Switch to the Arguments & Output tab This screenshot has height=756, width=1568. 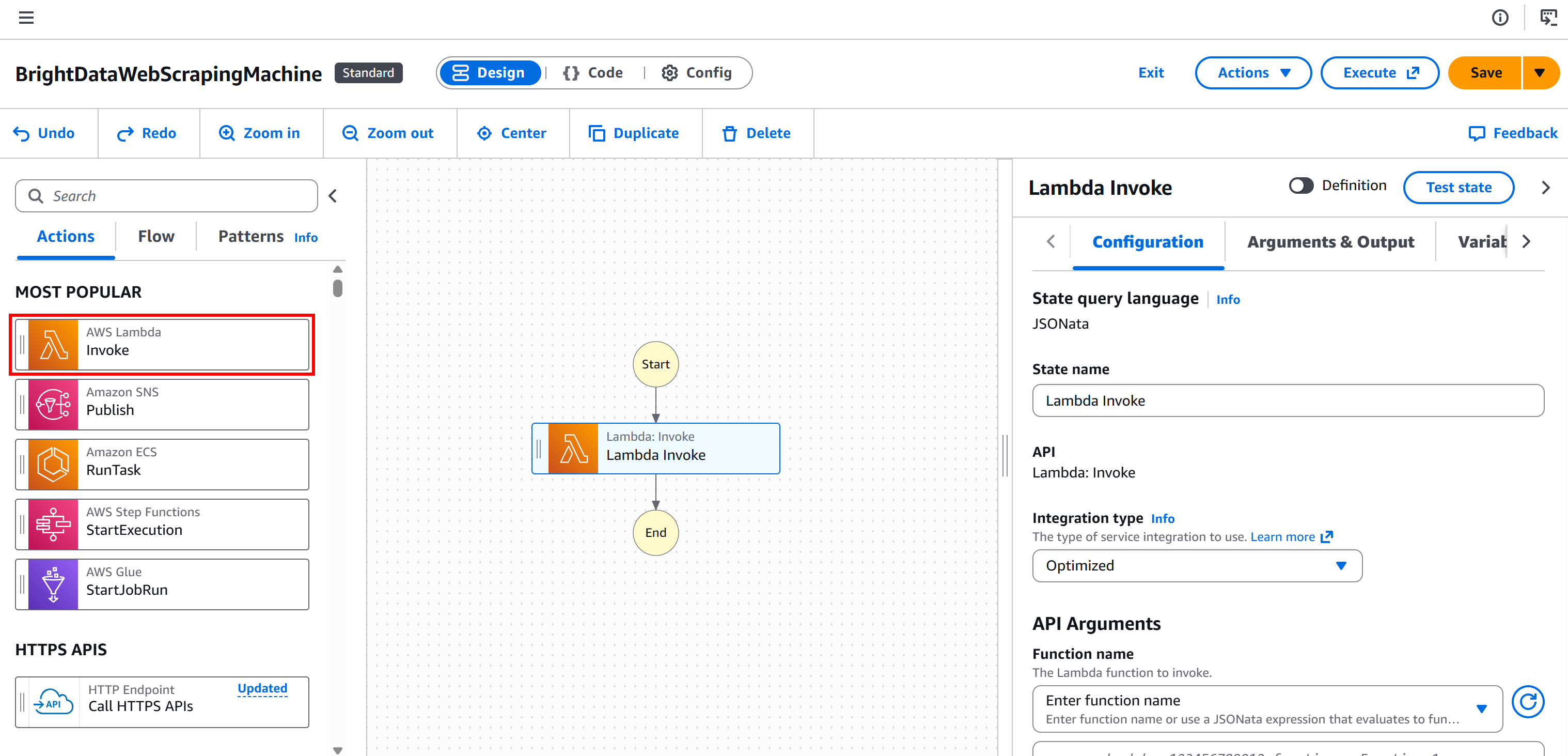pyautogui.click(x=1330, y=242)
